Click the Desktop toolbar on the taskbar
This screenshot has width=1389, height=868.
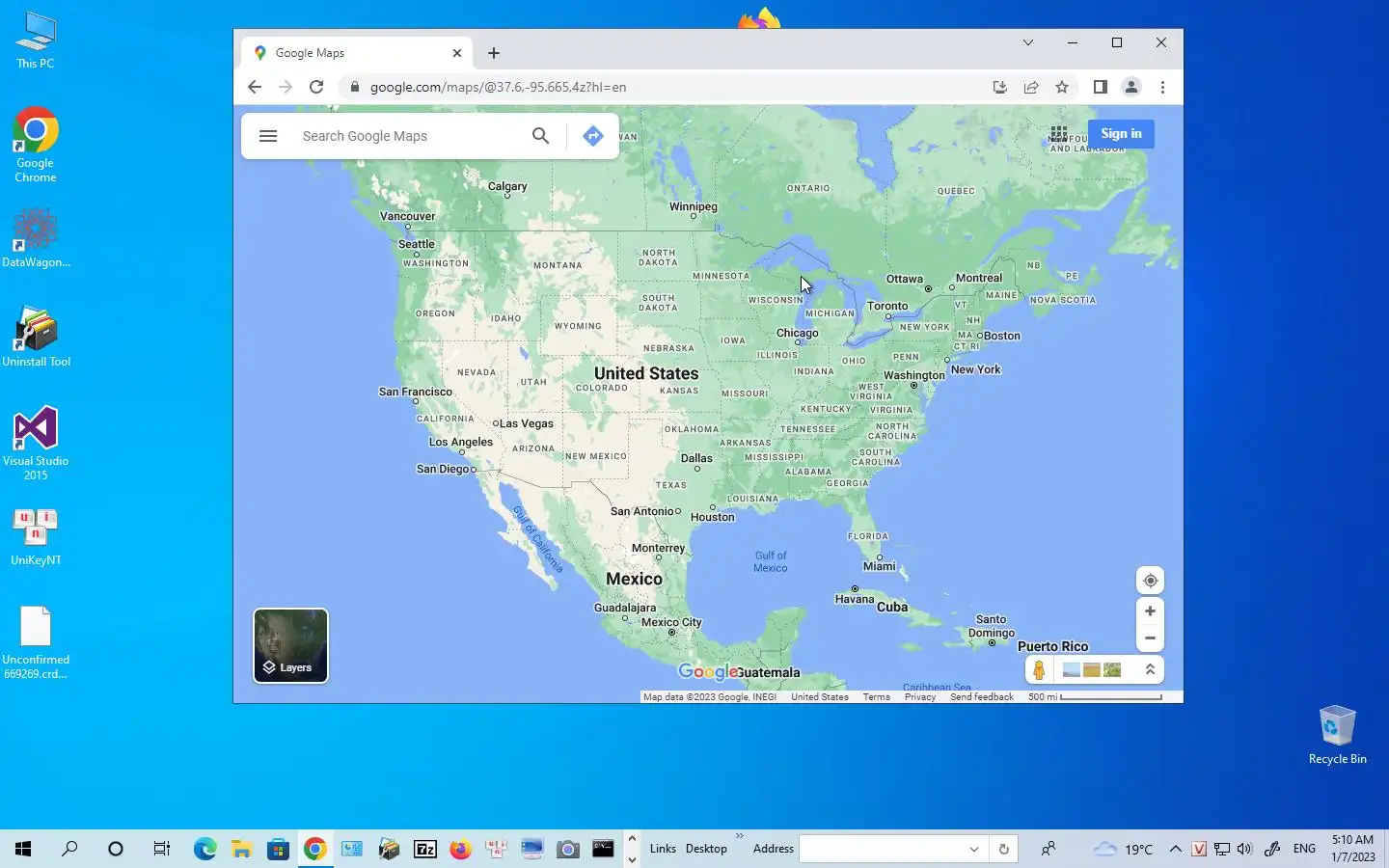[x=706, y=849]
